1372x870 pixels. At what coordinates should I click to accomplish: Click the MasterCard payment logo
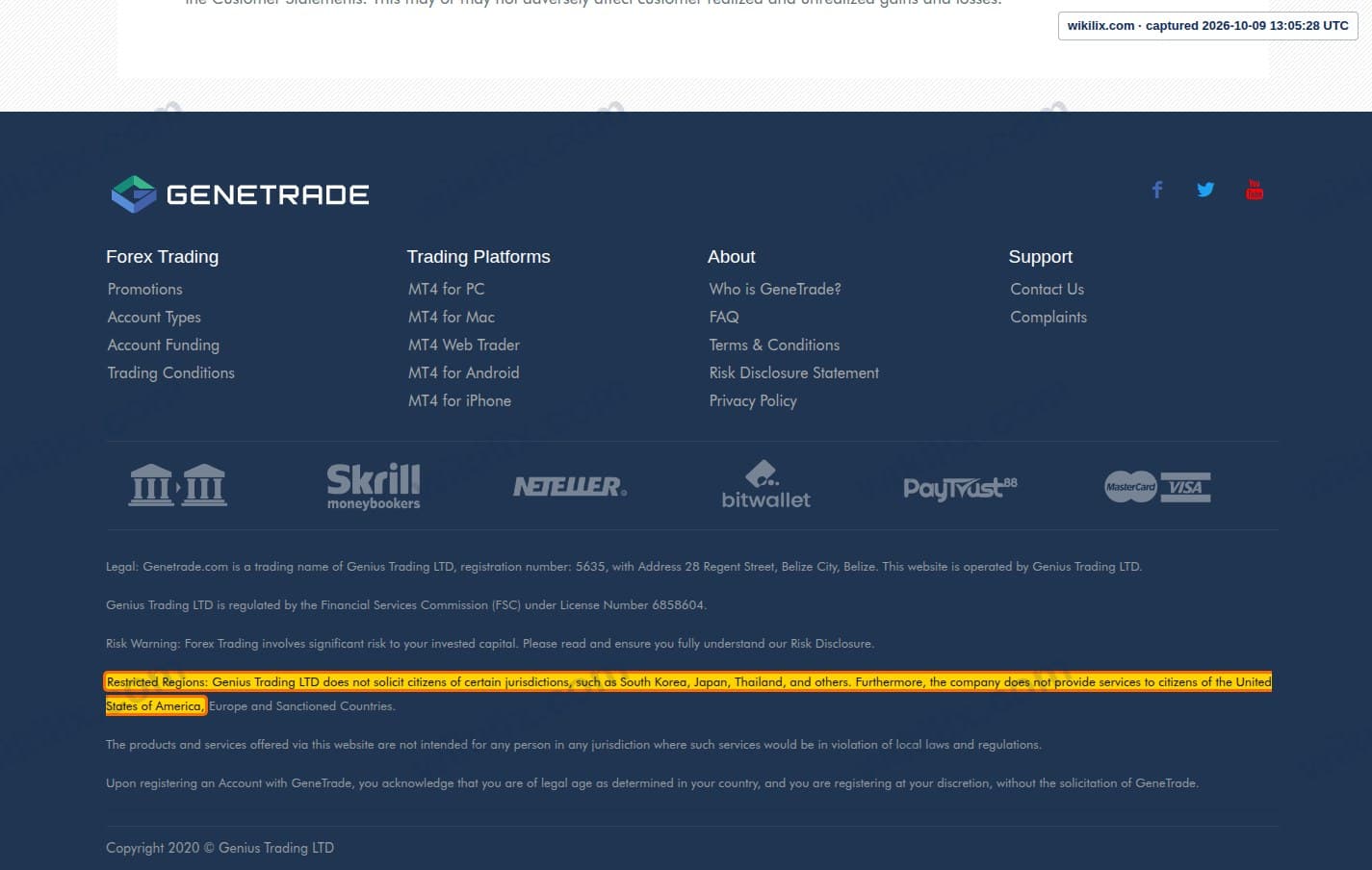(1130, 487)
